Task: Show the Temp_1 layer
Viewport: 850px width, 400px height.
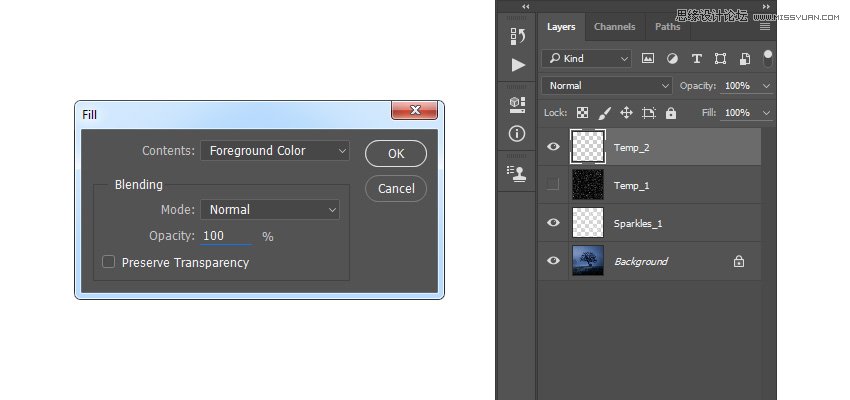Action: (552, 185)
